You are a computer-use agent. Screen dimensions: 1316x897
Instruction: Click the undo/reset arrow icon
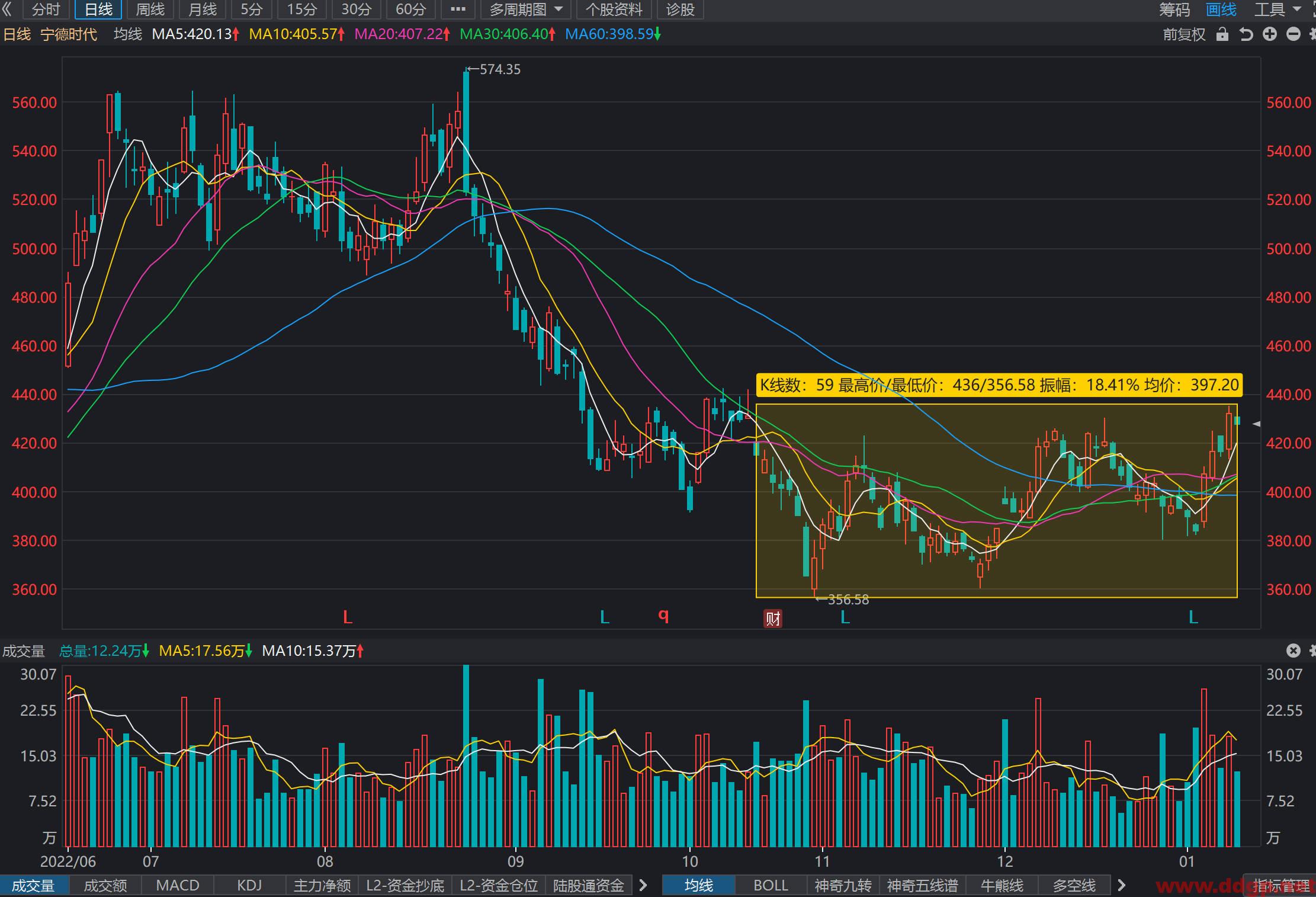[1246, 34]
